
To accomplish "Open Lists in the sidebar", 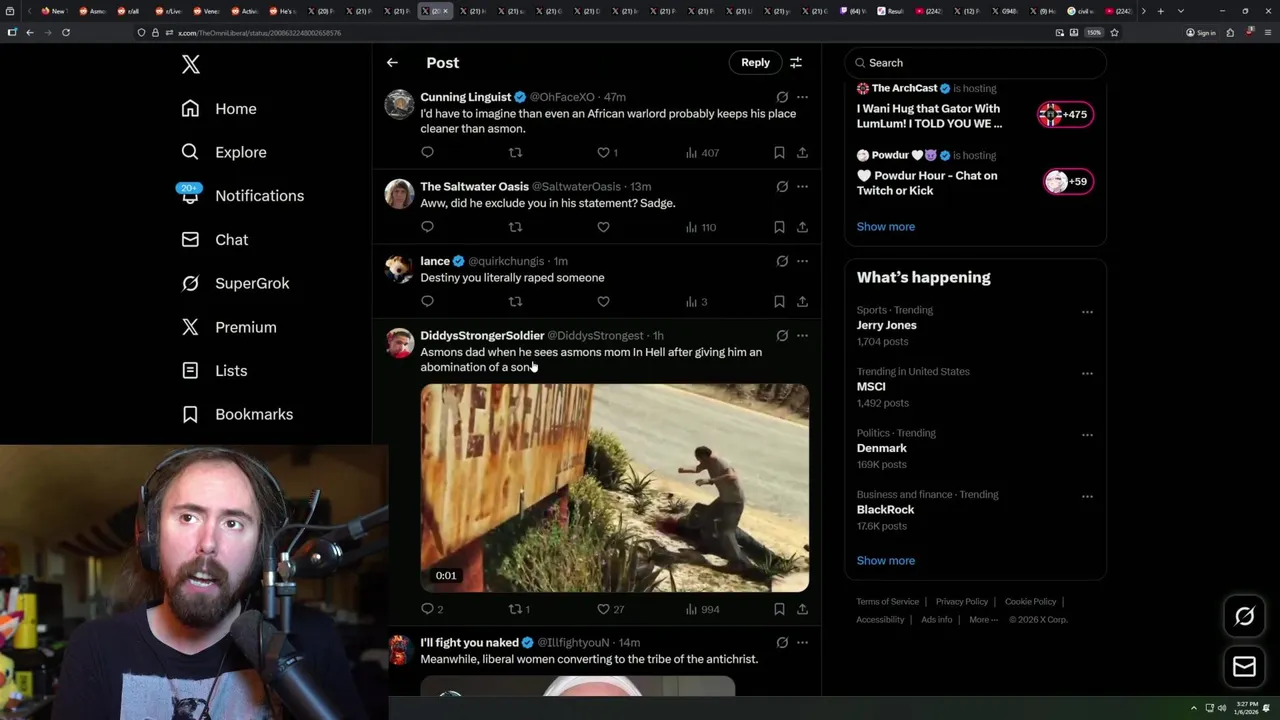I will click(214, 371).
